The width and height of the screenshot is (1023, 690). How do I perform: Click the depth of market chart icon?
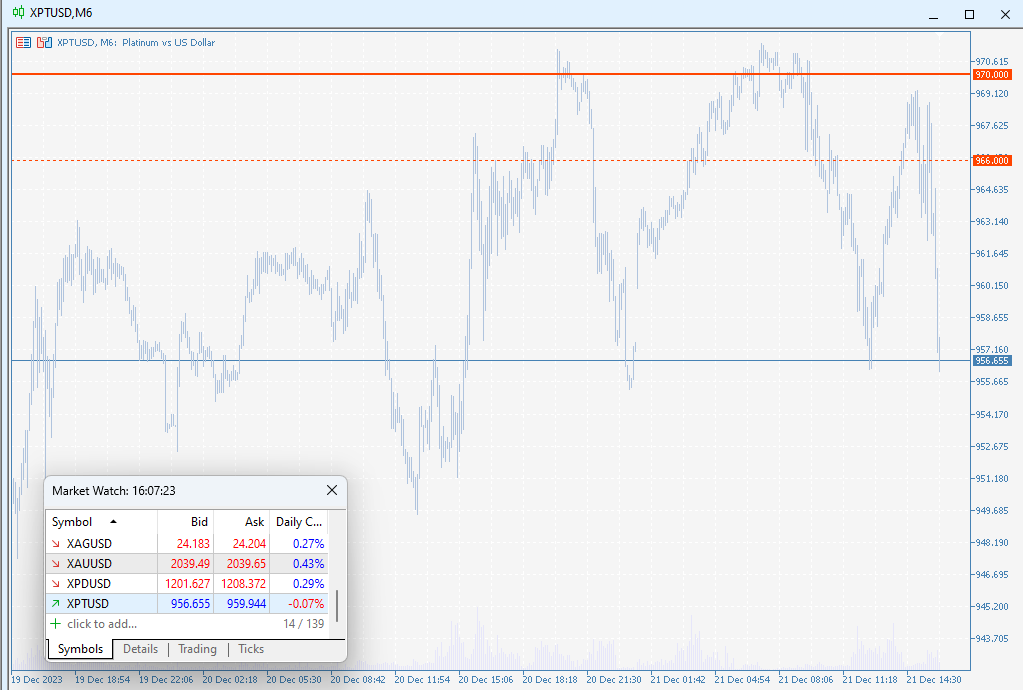pyautogui.click(x=44, y=42)
